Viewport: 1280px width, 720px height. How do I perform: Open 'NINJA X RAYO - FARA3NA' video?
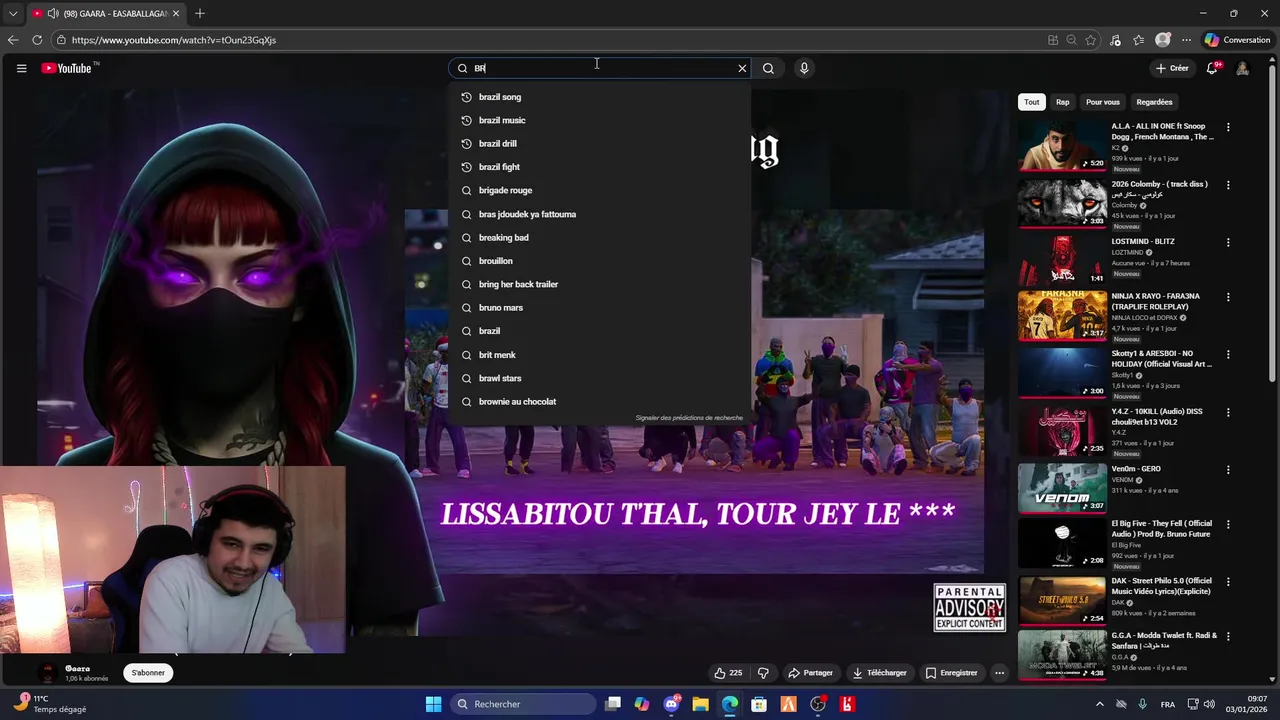[1062, 316]
